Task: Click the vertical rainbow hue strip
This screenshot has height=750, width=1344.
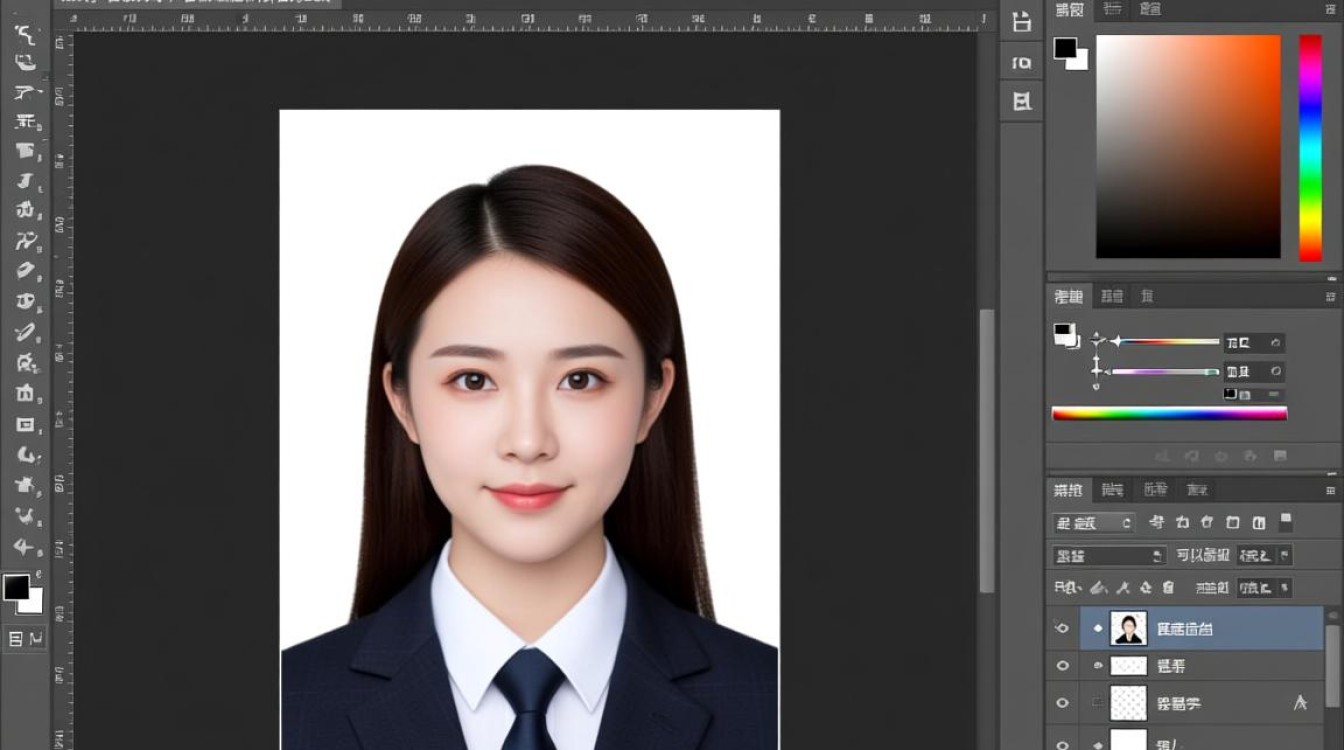Action: click(1310, 148)
